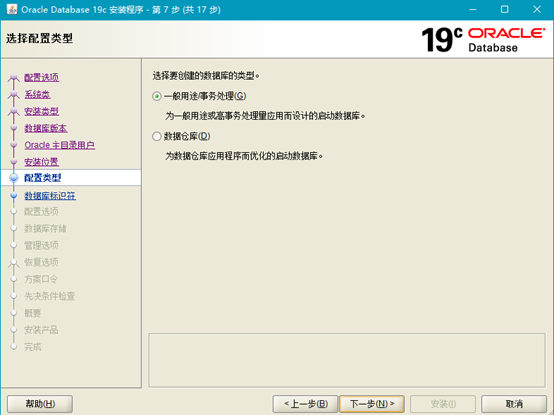Screen dimensions: 554x415
Task: Go to 安装类型 step
Action: [x=41, y=111]
